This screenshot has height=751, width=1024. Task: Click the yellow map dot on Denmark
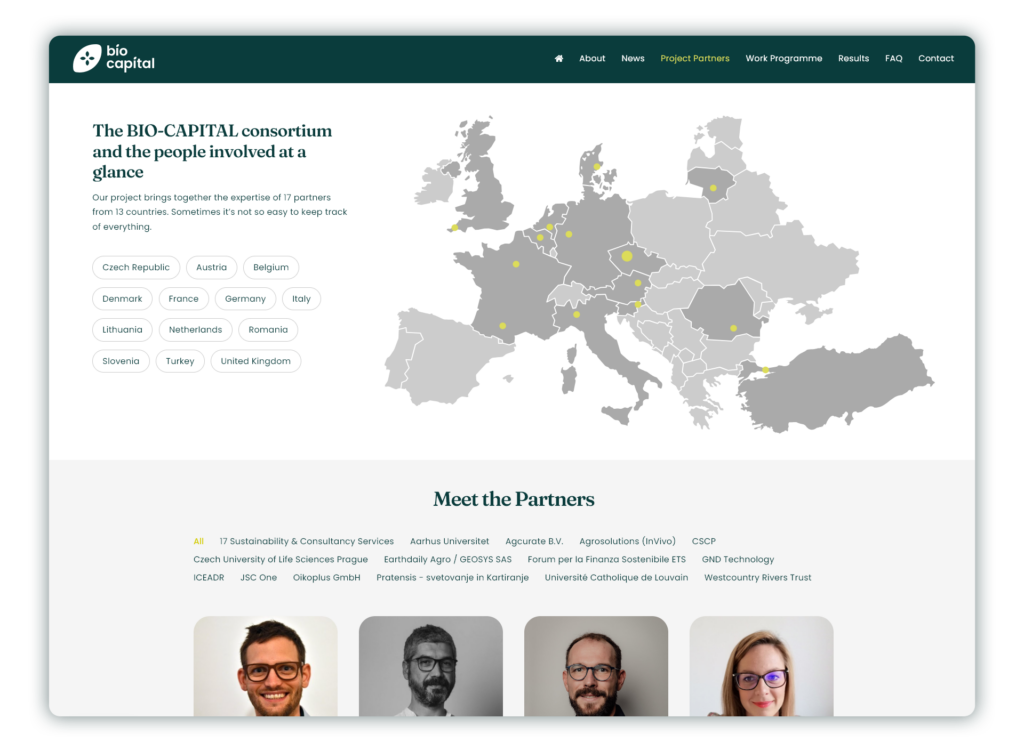pos(597,166)
